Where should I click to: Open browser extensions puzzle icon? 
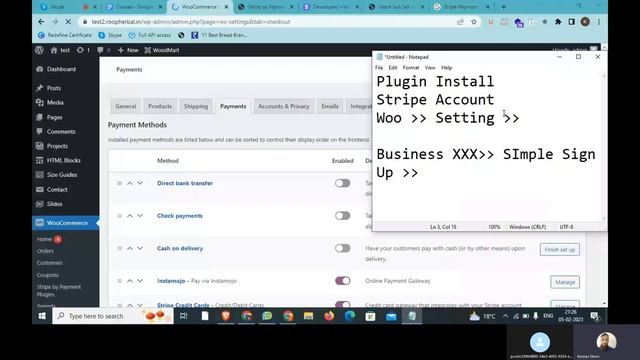558,22
